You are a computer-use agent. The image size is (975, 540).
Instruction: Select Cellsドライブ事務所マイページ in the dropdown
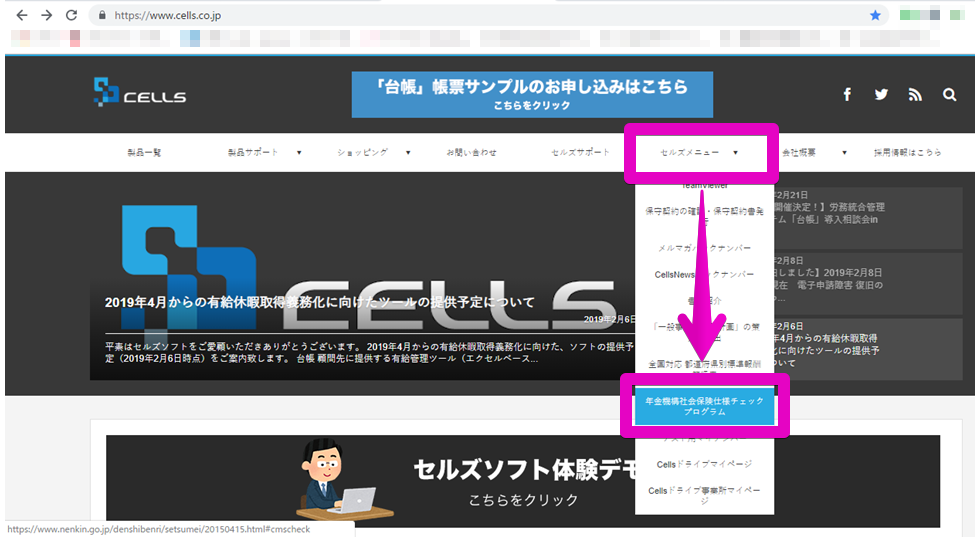705,495
